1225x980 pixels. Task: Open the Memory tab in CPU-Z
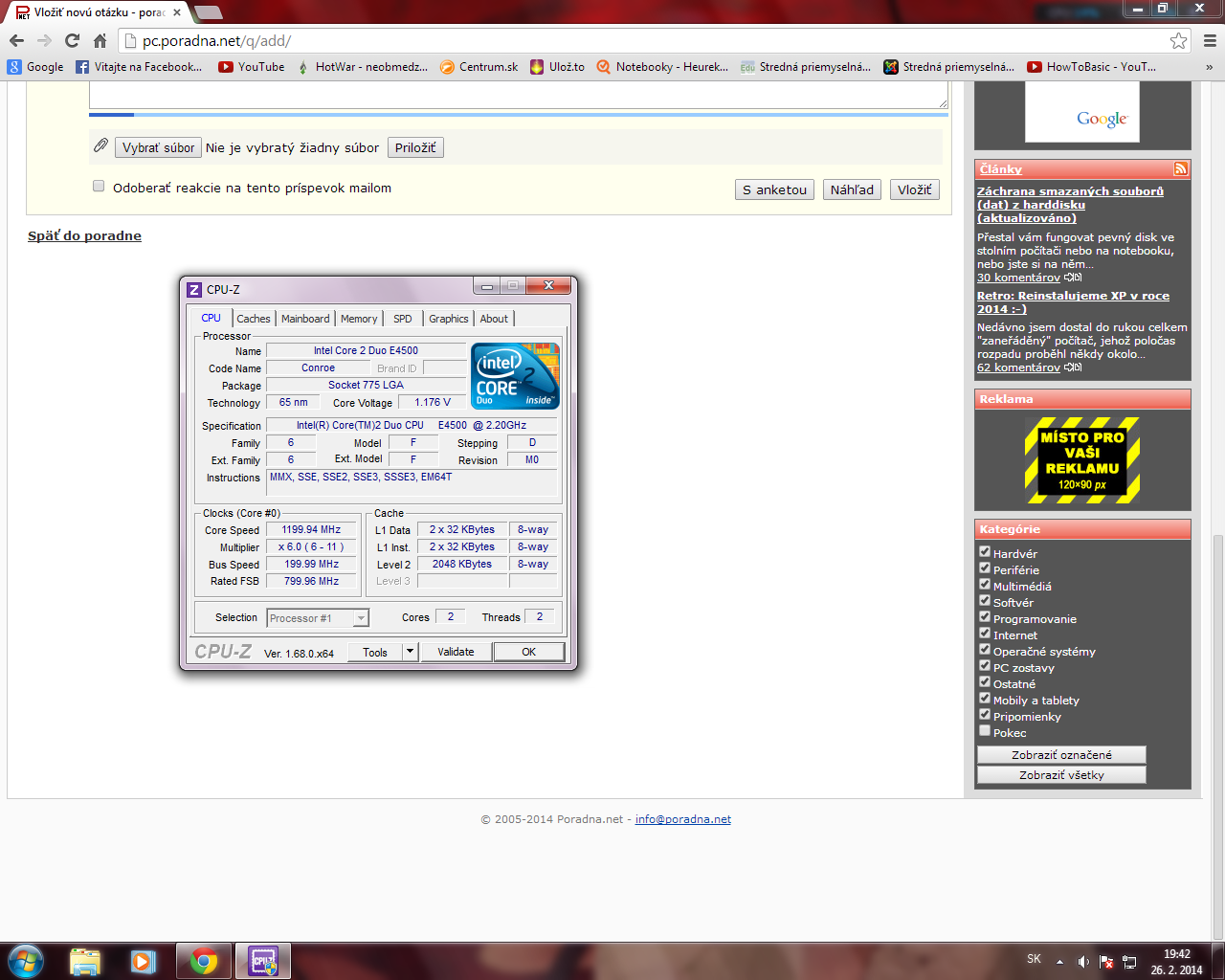click(x=359, y=319)
